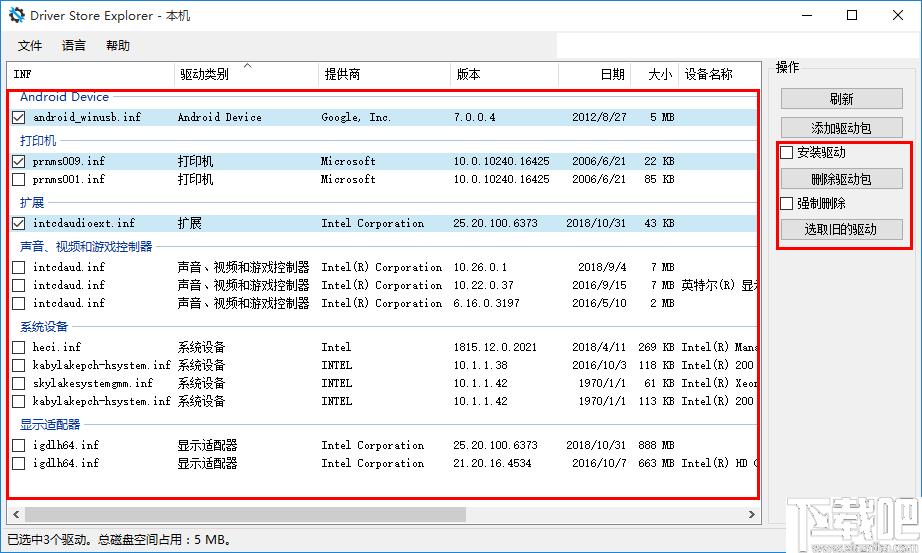This screenshot has height=553, width=922.
Task: Check kabylakepch-hsystem.inf version 10.1.1.38 checkbox
Action: coord(19,365)
